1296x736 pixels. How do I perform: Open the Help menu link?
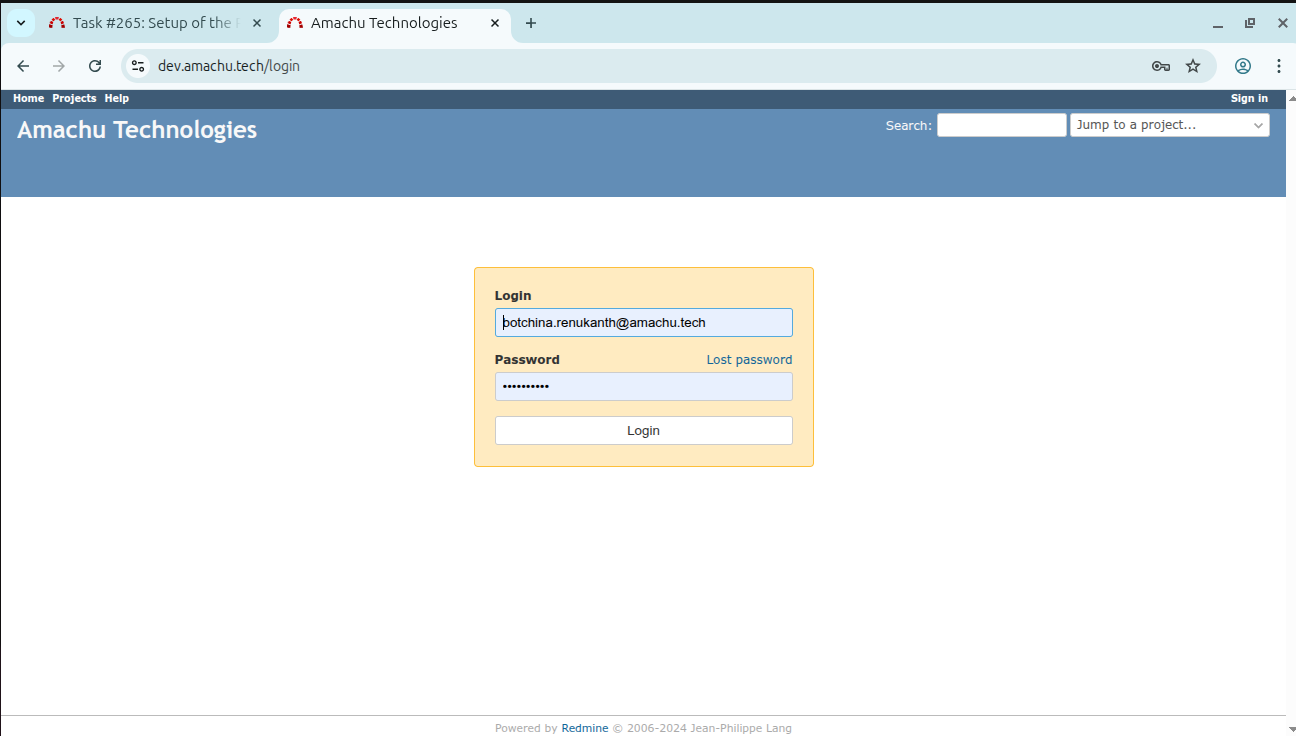pyautogui.click(x=117, y=98)
